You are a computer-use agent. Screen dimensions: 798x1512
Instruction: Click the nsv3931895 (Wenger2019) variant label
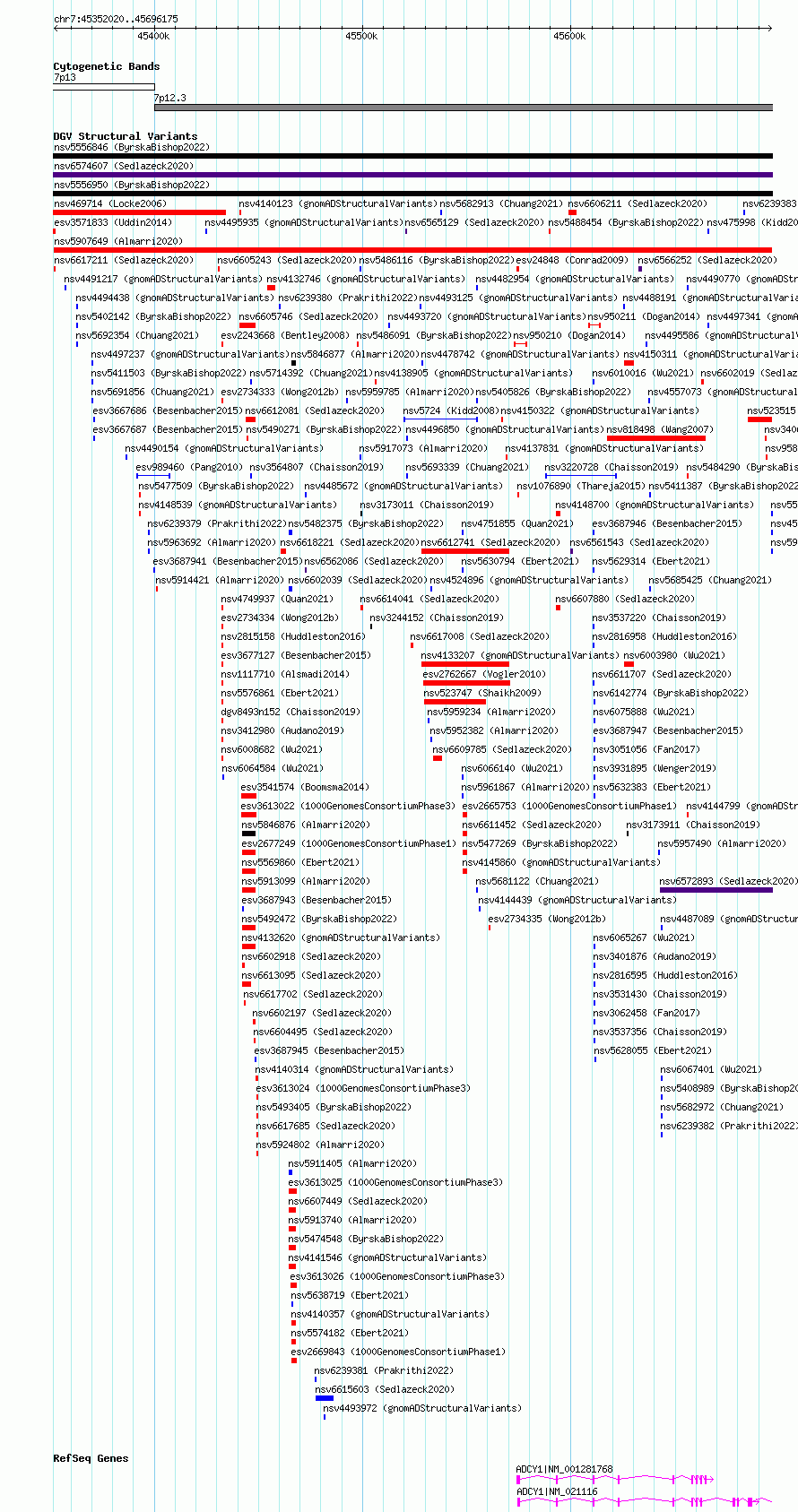click(x=655, y=768)
